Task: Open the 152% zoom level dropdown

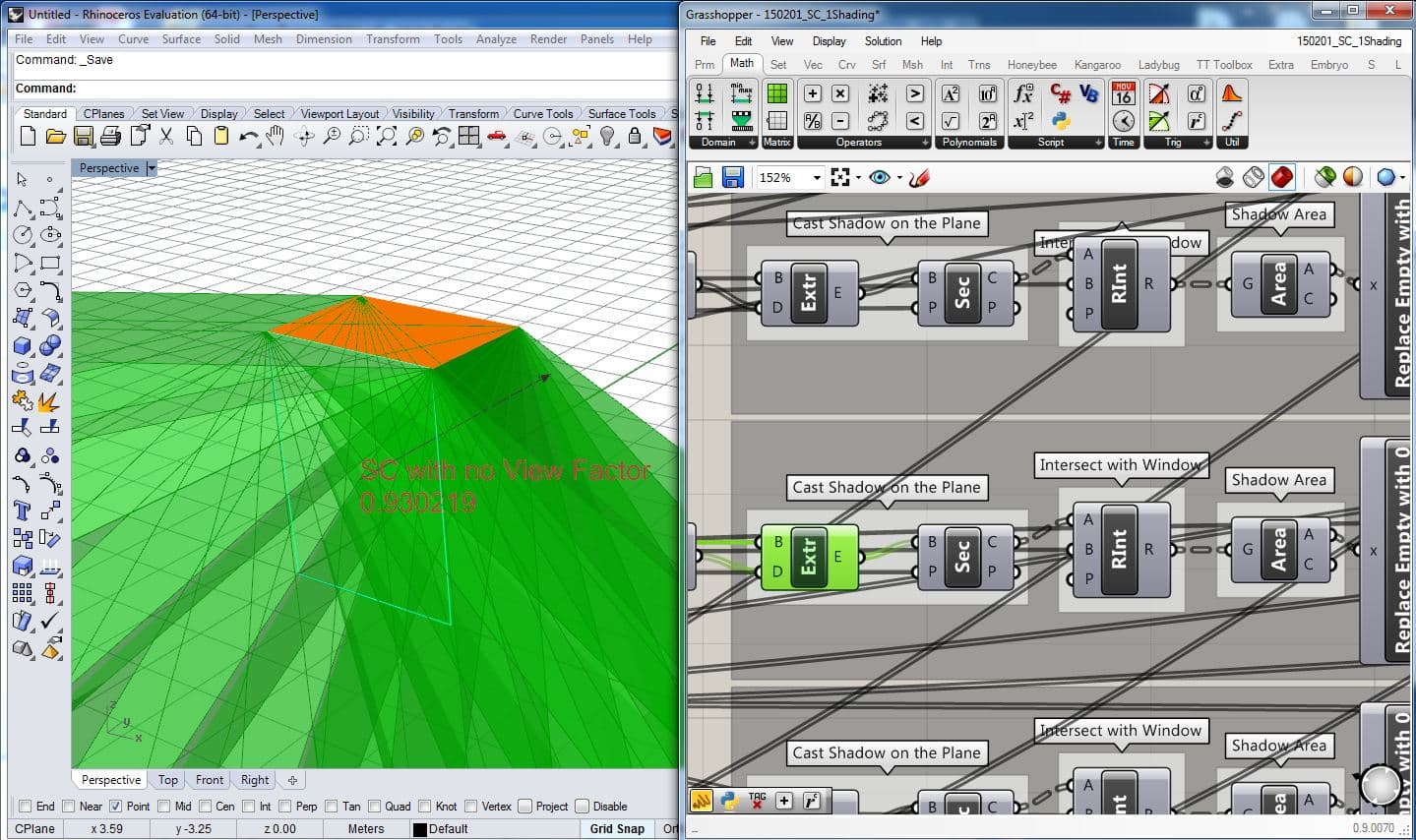Action: pos(817,178)
